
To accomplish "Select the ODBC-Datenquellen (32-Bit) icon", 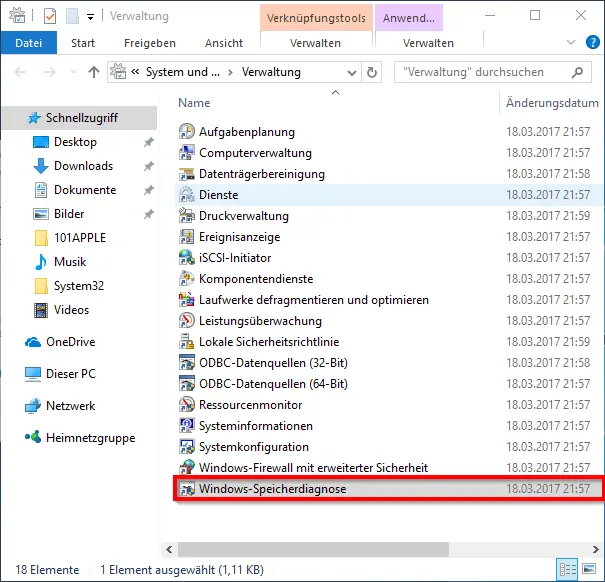I will [x=187, y=363].
